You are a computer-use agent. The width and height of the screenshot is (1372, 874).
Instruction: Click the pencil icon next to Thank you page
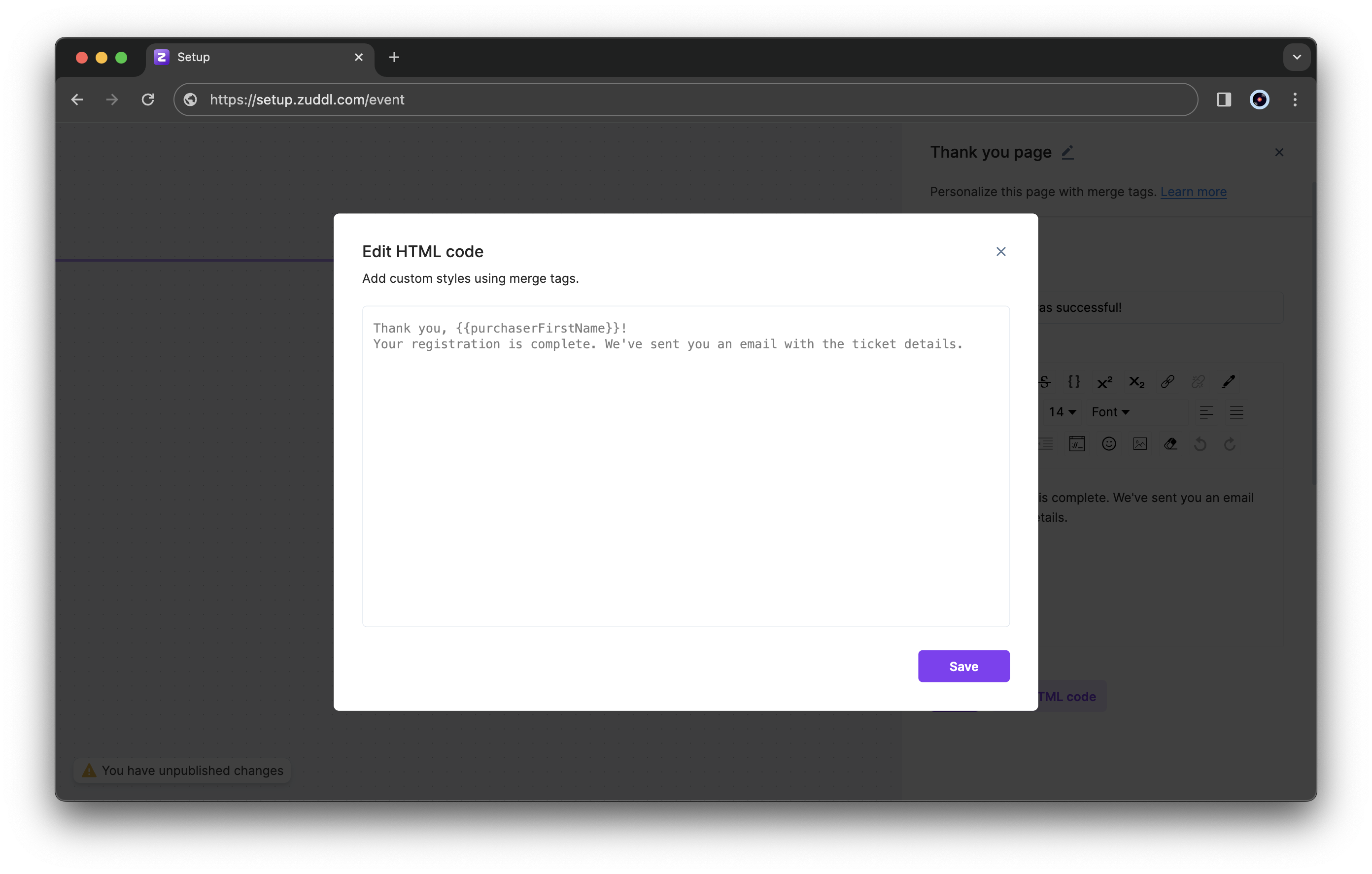[x=1068, y=152]
